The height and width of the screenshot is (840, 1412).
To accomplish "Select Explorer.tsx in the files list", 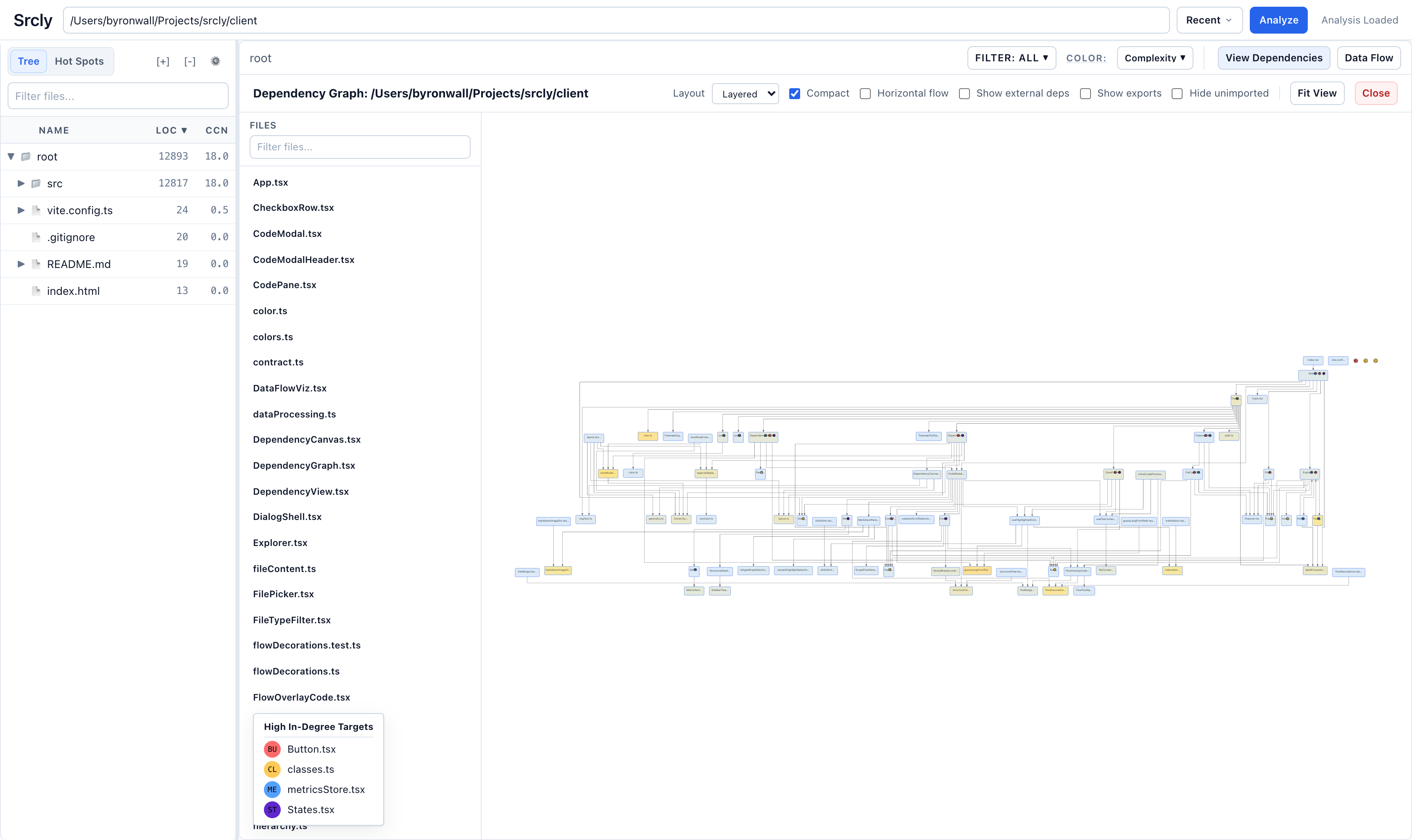I will tap(280, 543).
